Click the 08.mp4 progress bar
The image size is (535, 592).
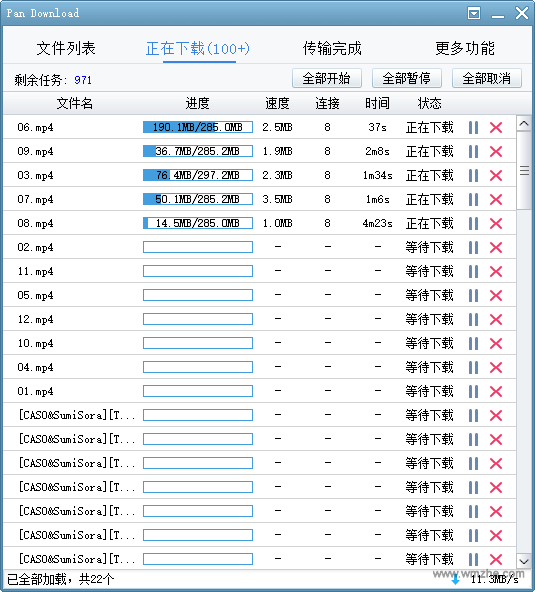click(x=198, y=223)
